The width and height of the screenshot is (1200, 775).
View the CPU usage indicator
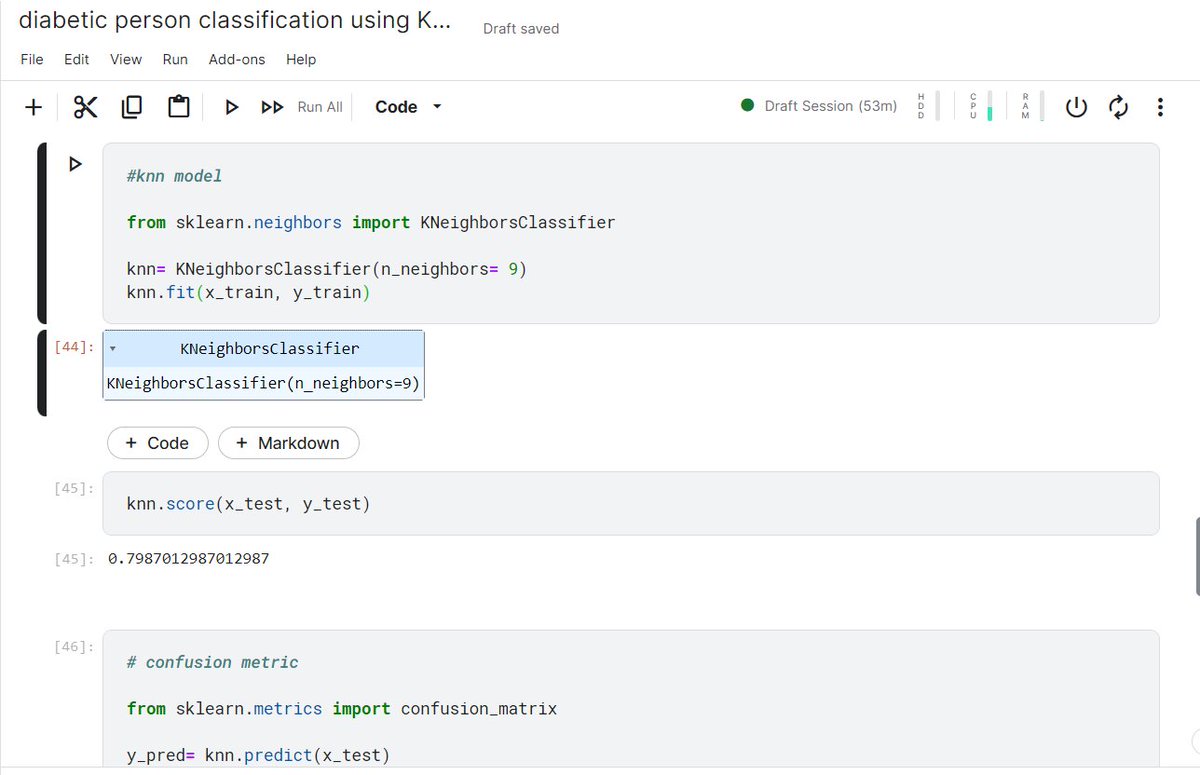point(980,106)
